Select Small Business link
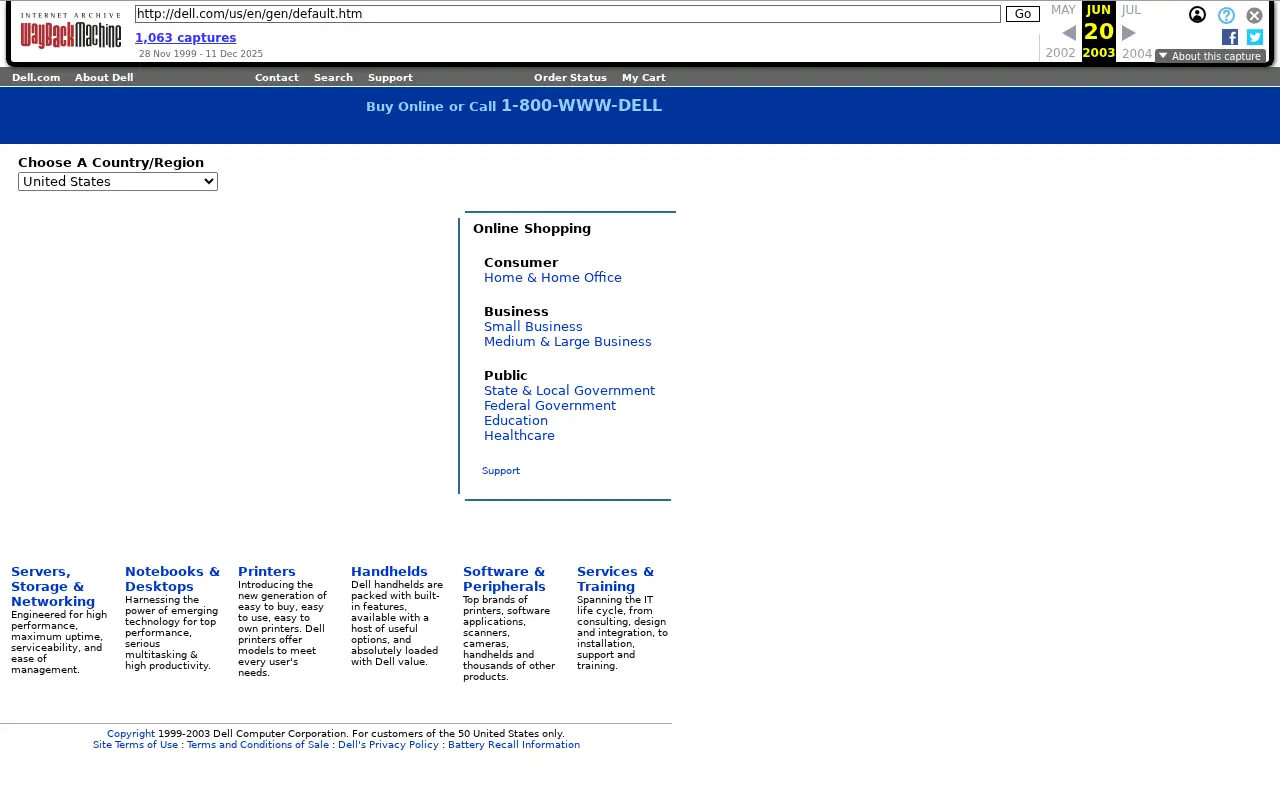The height and width of the screenshot is (800, 1280). tap(533, 327)
